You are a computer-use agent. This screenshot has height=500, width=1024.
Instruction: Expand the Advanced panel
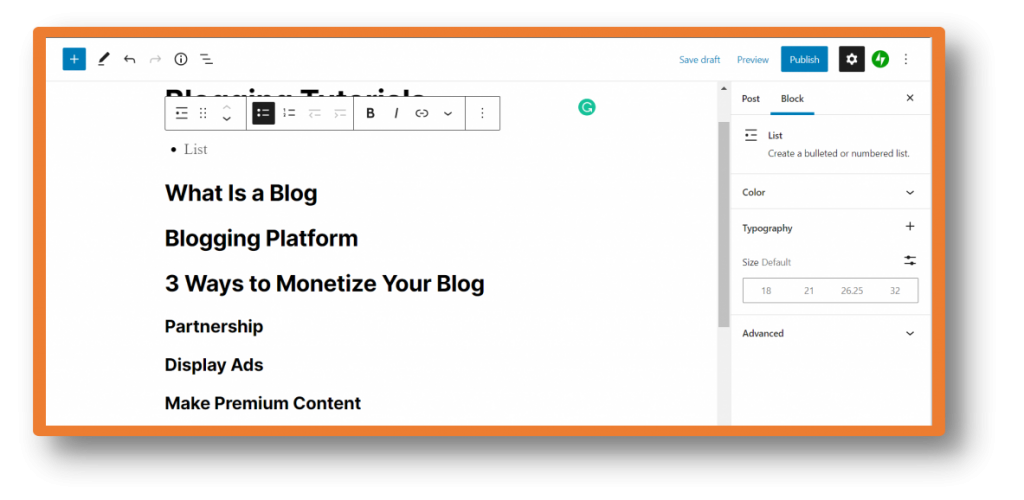coord(829,333)
